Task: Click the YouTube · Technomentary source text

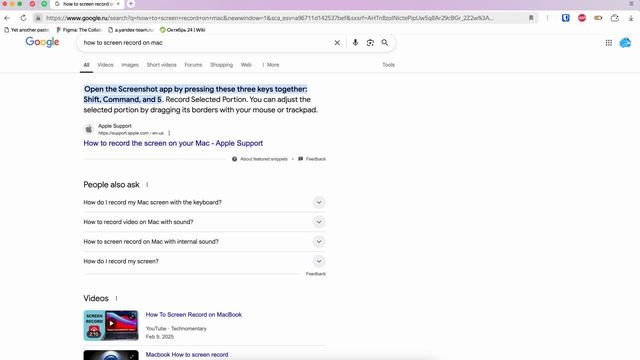Action: coord(176,329)
